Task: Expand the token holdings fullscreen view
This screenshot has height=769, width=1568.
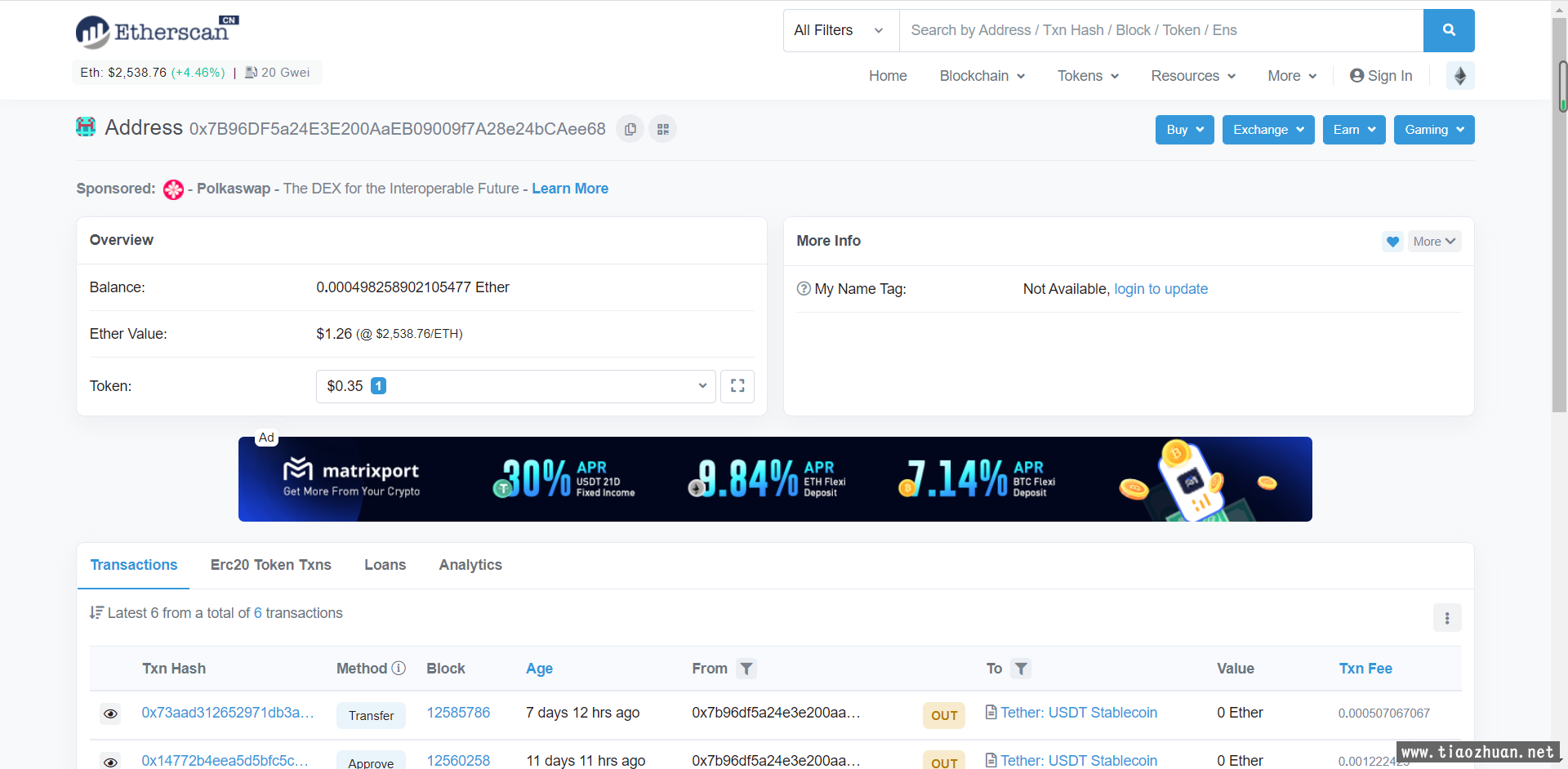Action: (x=737, y=386)
